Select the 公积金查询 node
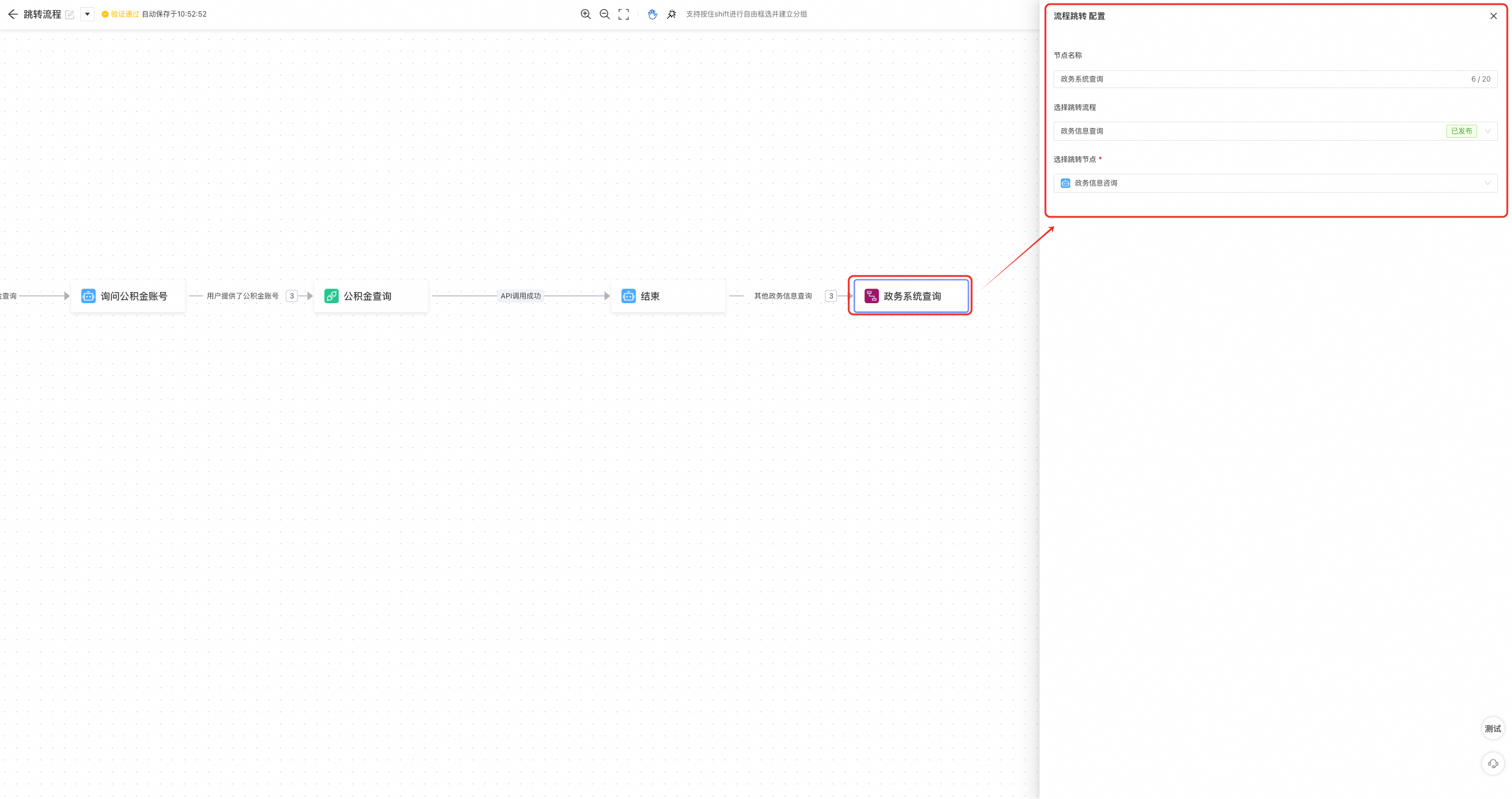Image resolution: width=1512 pixels, height=799 pixels. point(372,296)
